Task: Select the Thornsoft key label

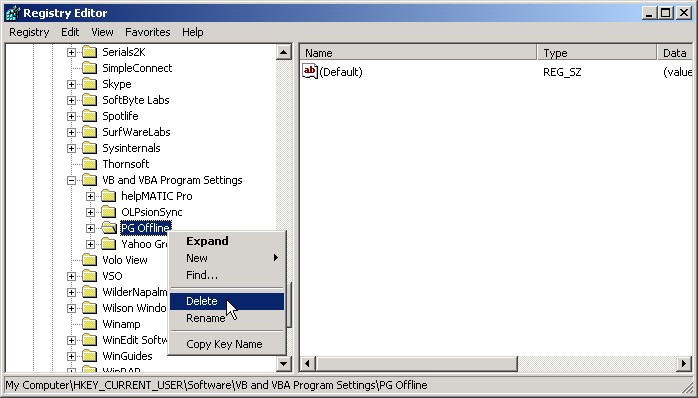Action: coord(126,164)
